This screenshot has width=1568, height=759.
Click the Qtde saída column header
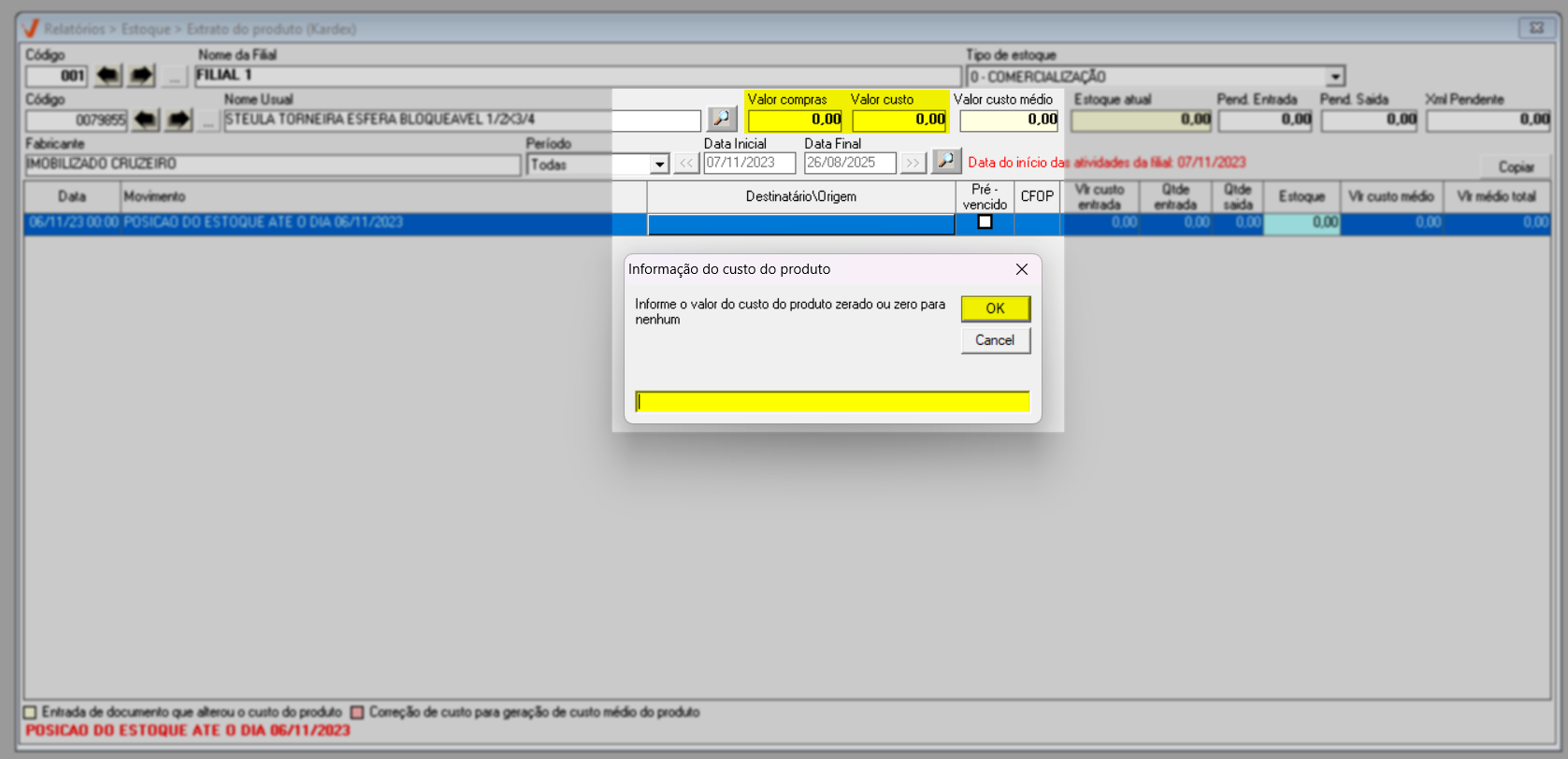pyautogui.click(x=1238, y=196)
